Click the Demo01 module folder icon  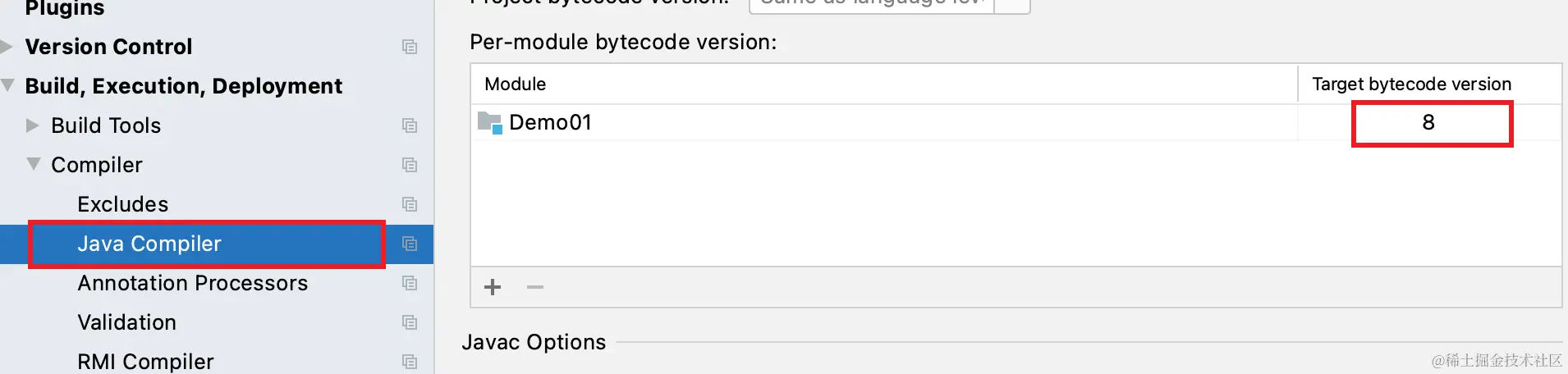pyautogui.click(x=490, y=123)
